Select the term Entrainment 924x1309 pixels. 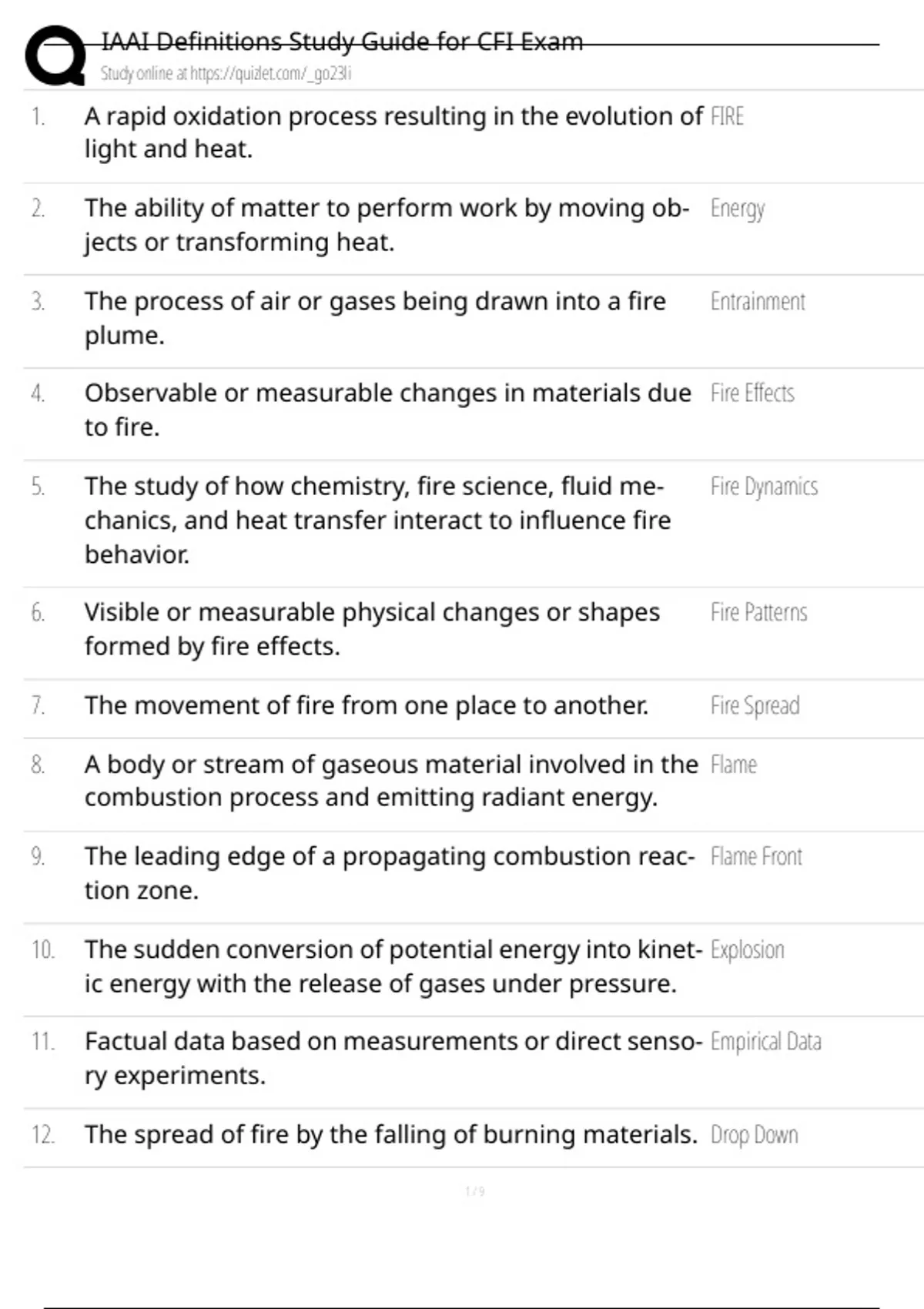point(758,301)
